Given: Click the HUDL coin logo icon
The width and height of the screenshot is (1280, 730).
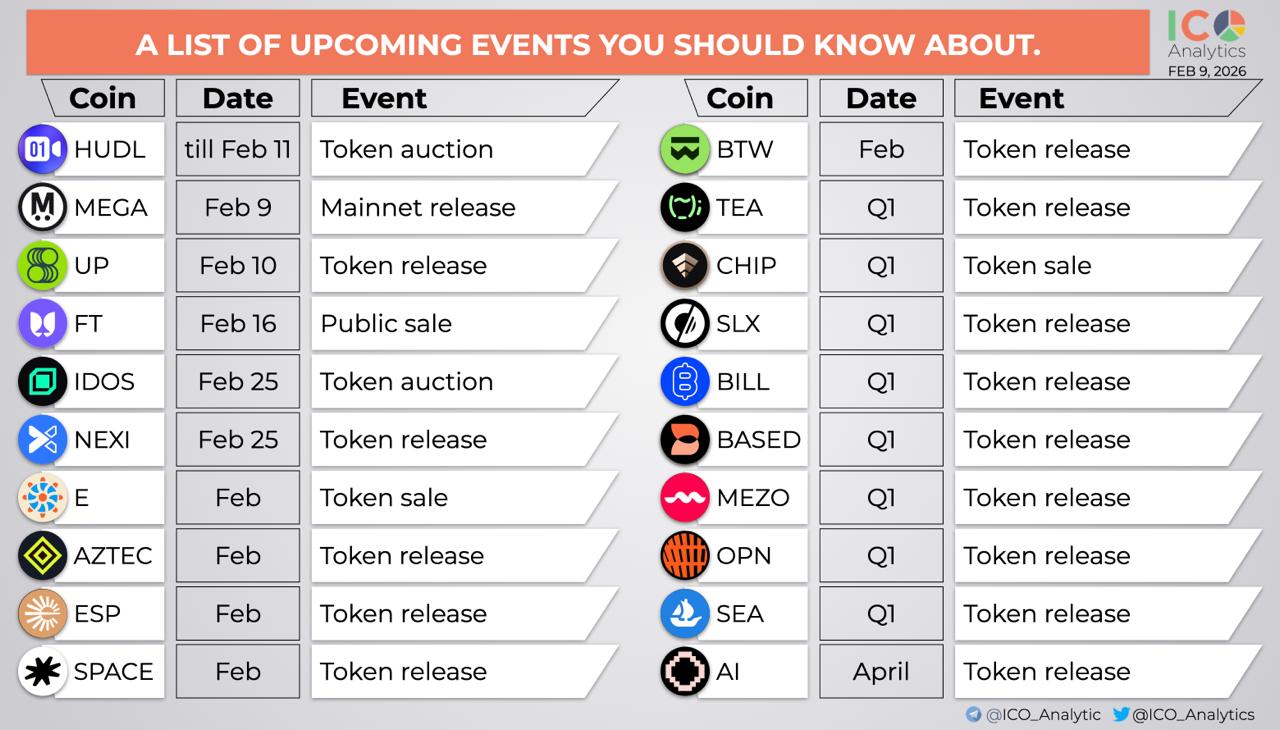Looking at the screenshot, I should pyautogui.click(x=42, y=150).
